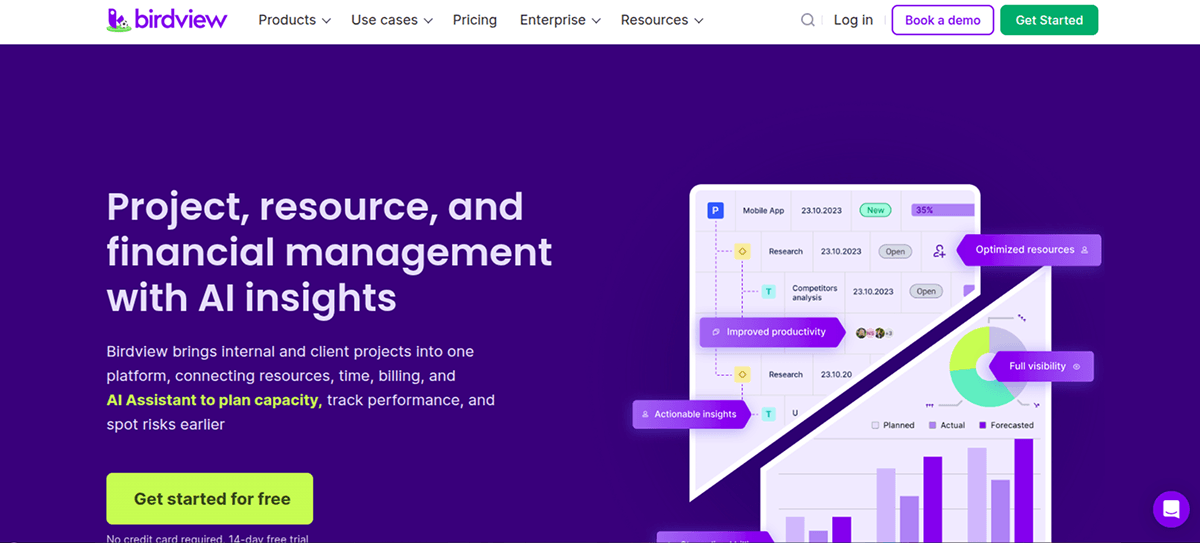The height and width of the screenshot is (543, 1200).
Task: Click the 35% progress bar
Action: tap(942, 210)
